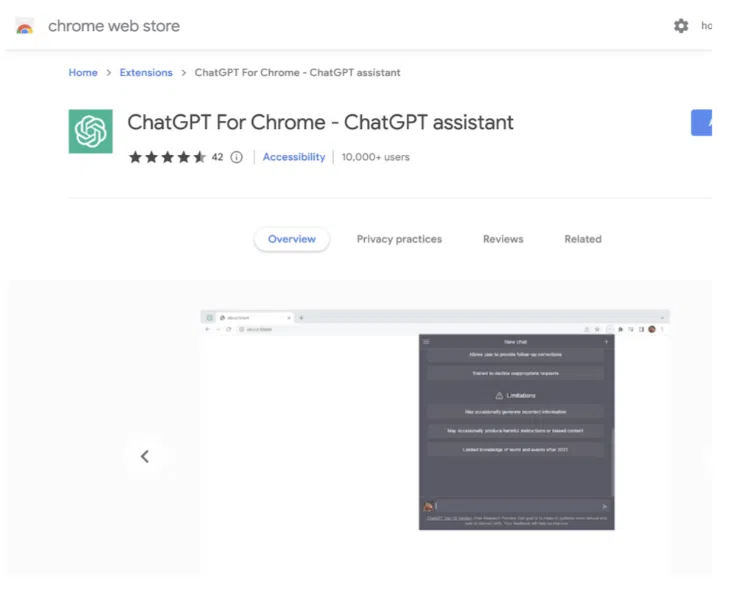Image resolution: width=738 pixels, height=590 pixels.
Task: Click the rating count '42'
Action: click(217, 157)
